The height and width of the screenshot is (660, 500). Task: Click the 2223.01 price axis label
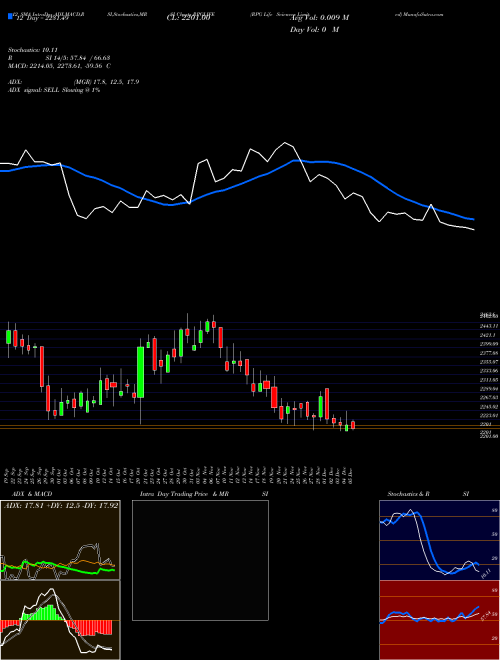tap(489, 415)
